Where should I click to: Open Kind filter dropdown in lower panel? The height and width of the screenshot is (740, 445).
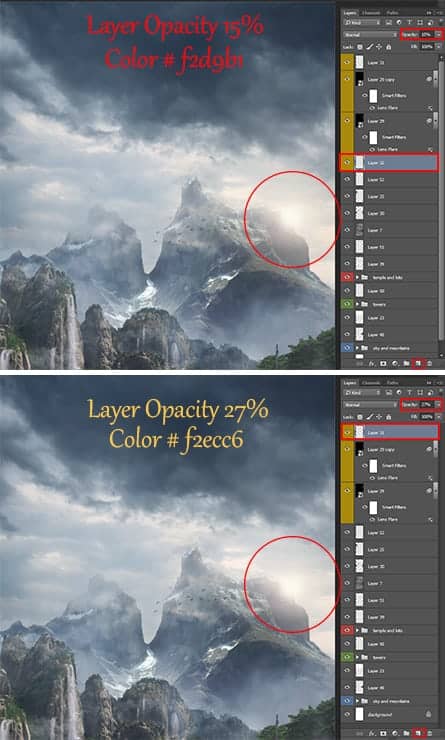[x=362, y=392]
